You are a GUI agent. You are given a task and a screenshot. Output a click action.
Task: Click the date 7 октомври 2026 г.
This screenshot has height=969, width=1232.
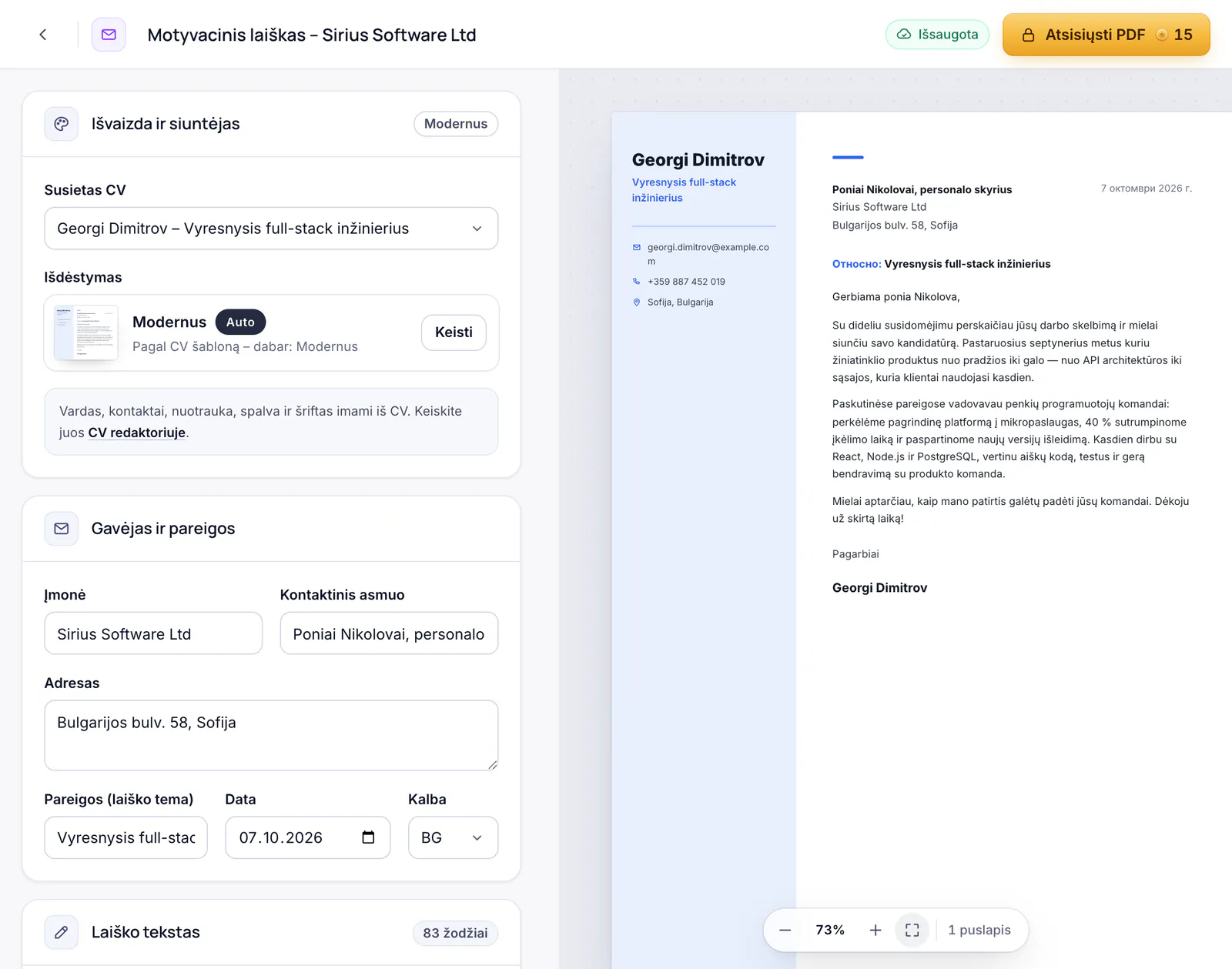[1147, 189]
